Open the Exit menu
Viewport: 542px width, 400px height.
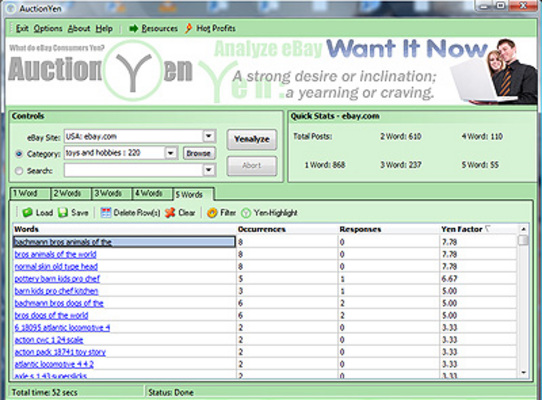(x=22, y=28)
